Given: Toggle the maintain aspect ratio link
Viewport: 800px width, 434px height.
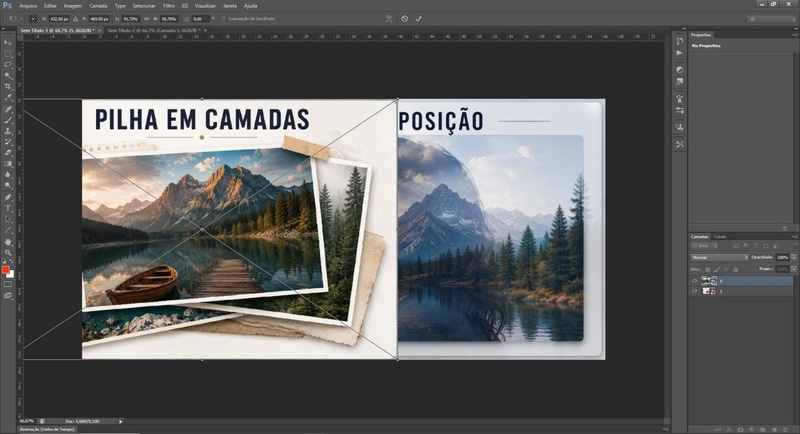Looking at the screenshot, I should (146, 19).
